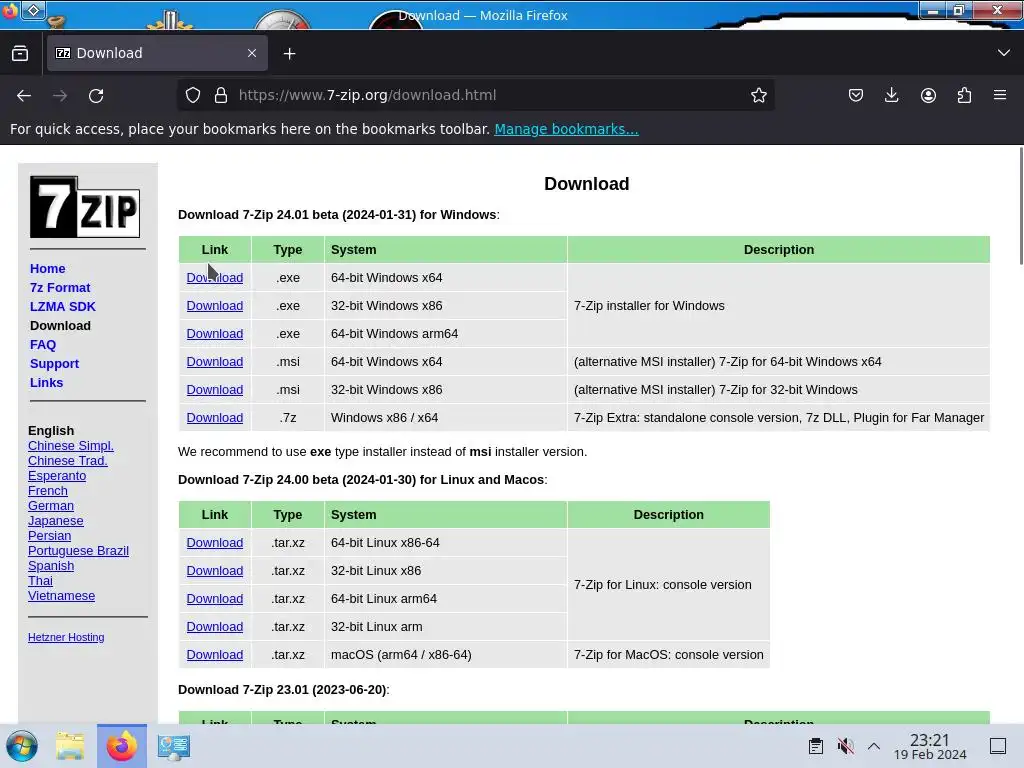1024x768 pixels.
Task: Click the 'Download' page heading text
Action: (x=586, y=184)
